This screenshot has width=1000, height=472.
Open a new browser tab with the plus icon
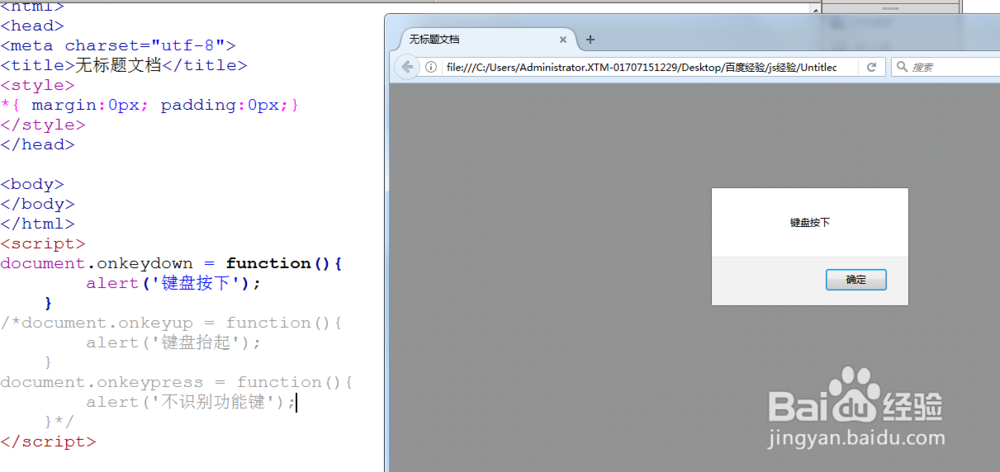tap(591, 40)
